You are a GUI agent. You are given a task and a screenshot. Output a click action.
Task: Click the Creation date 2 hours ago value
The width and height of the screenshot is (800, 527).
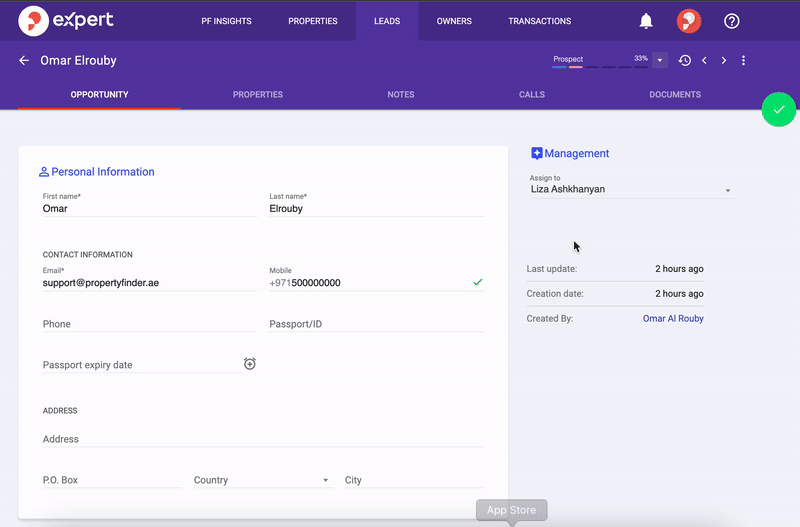[x=679, y=294]
